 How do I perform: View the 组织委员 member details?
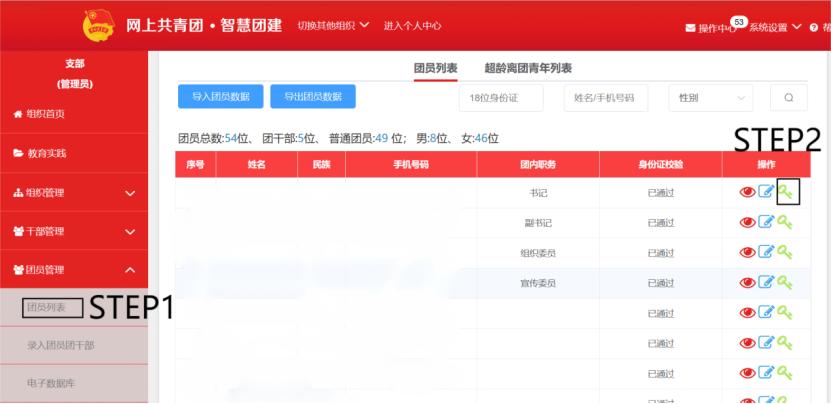point(747,253)
